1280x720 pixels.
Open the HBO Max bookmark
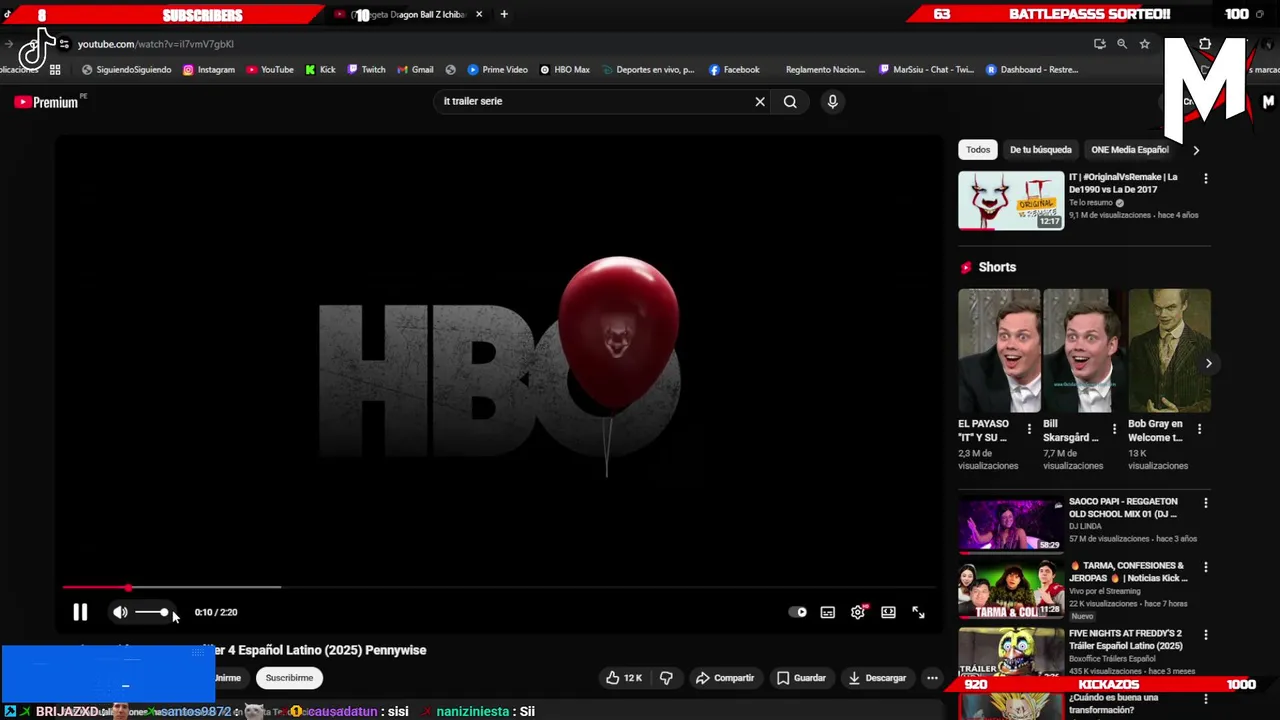tap(565, 70)
